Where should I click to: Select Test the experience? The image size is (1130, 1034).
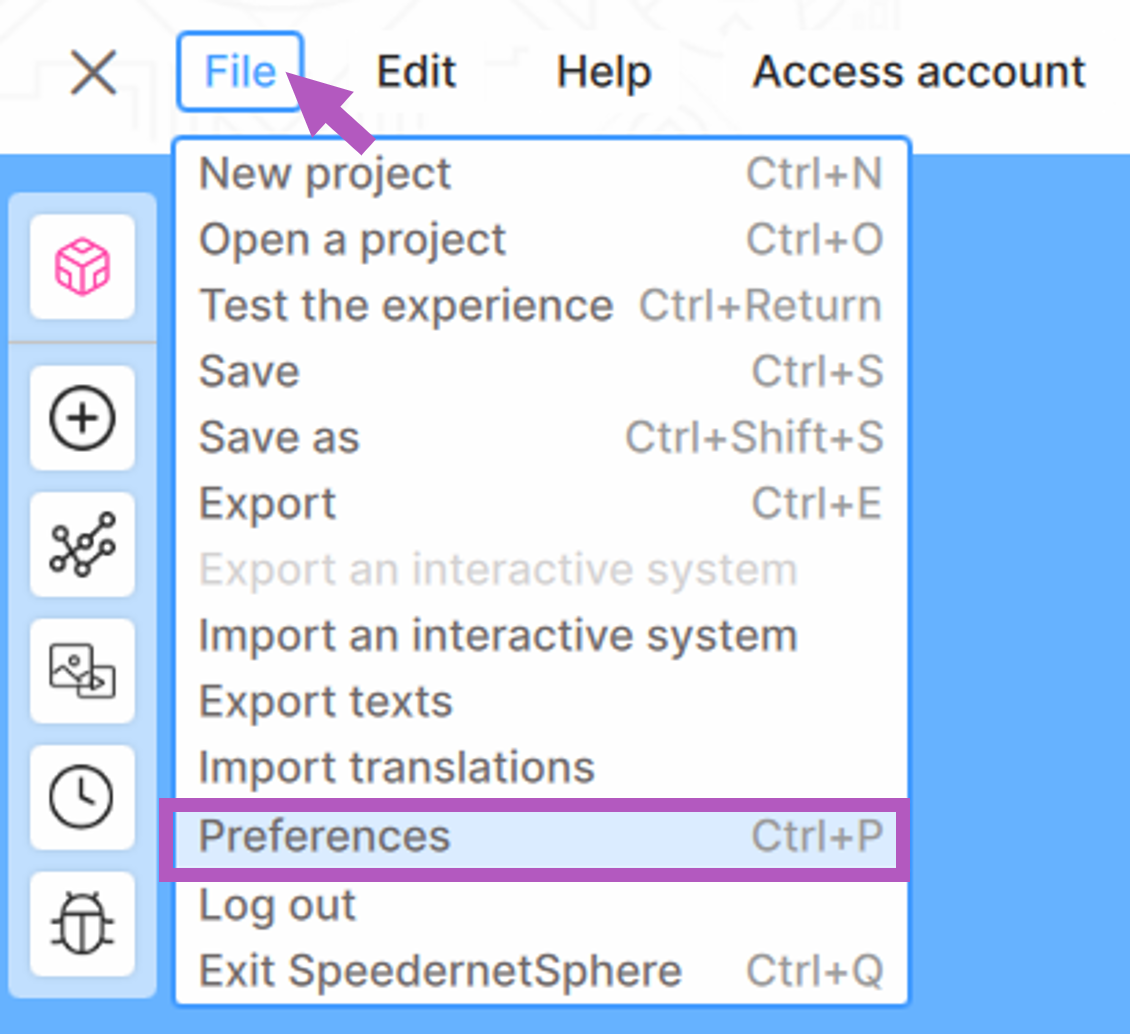tap(405, 306)
